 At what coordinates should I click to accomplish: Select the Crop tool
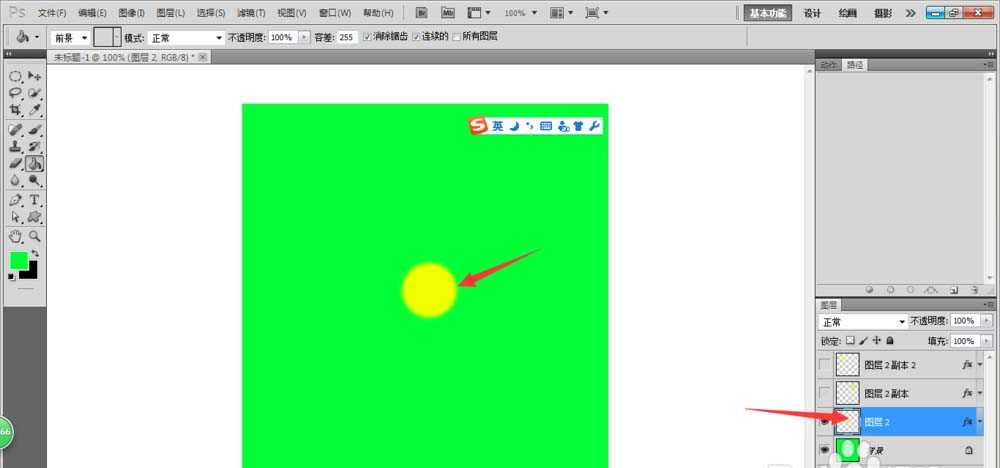coord(15,110)
